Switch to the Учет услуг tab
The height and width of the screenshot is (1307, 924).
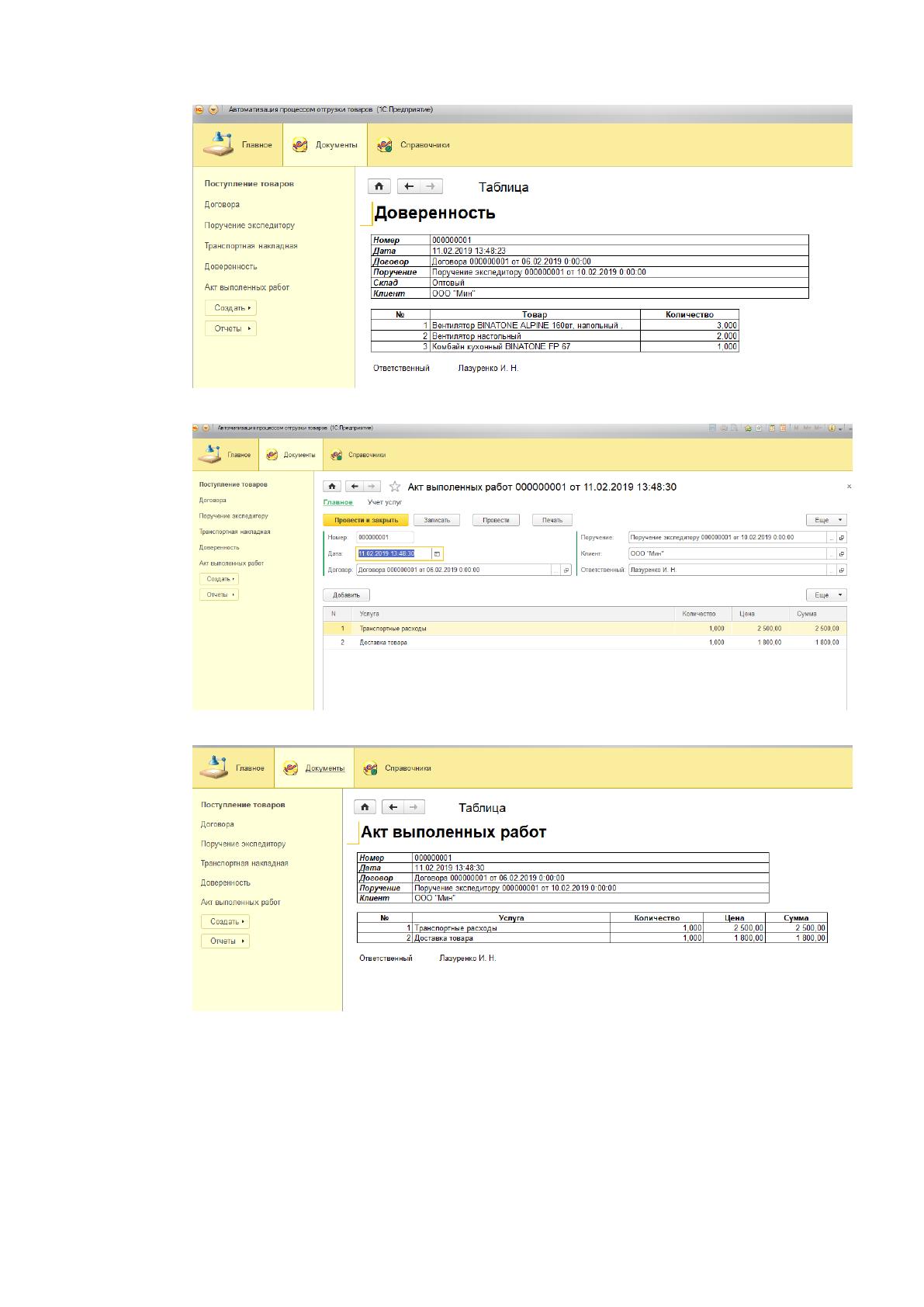pos(385,502)
